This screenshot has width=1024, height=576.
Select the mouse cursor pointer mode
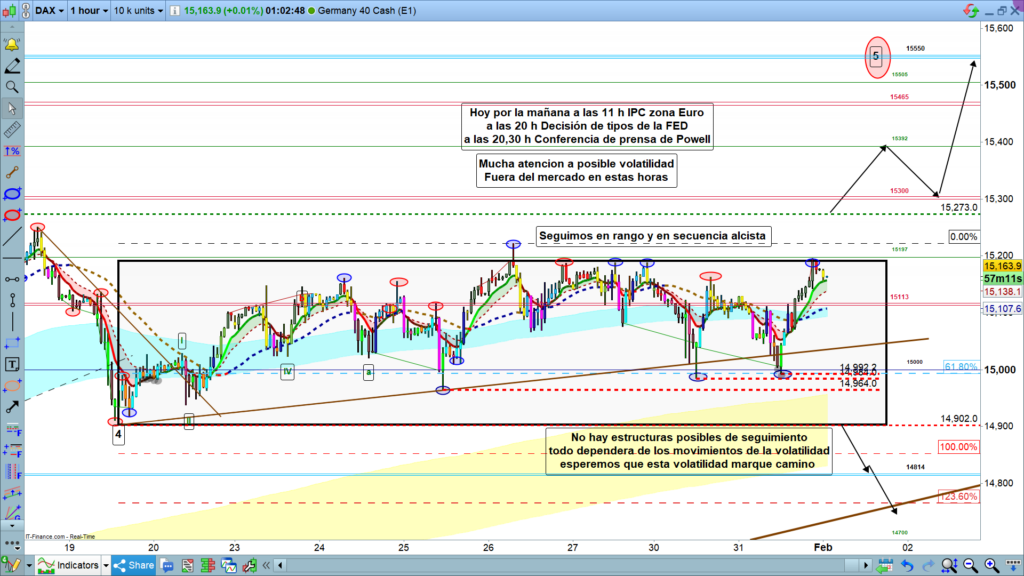[12, 108]
